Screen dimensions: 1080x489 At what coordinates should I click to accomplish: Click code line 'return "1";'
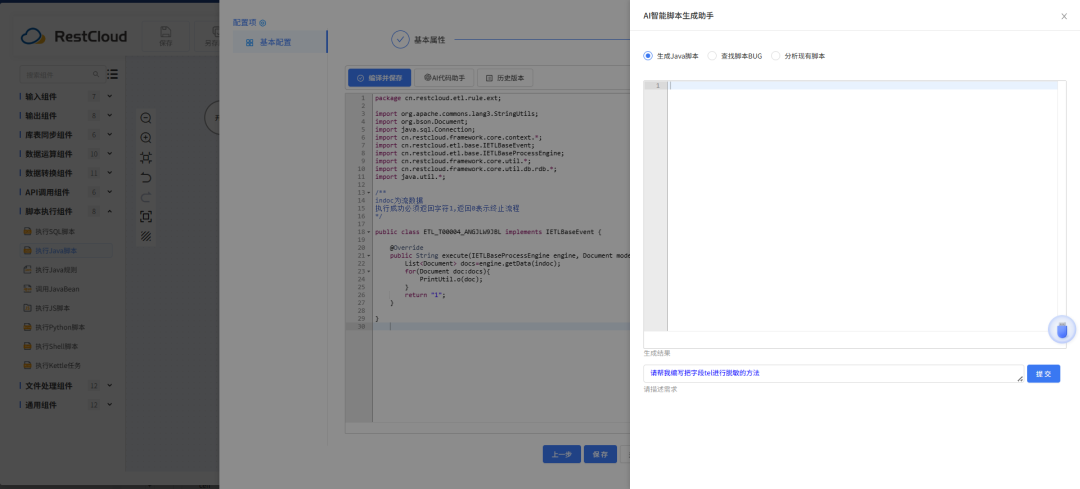coord(425,295)
